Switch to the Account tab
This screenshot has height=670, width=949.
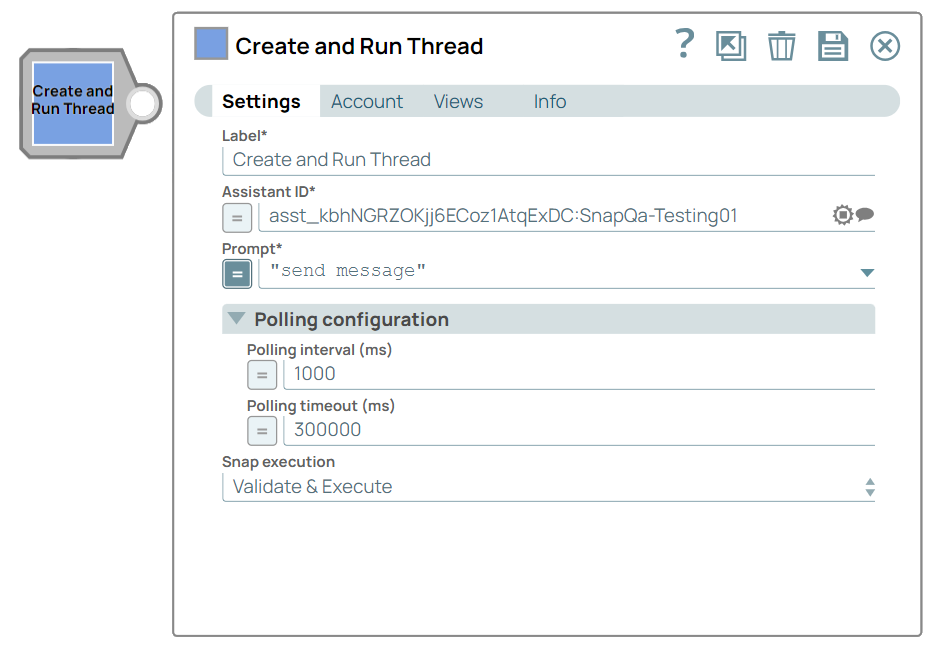click(x=367, y=102)
